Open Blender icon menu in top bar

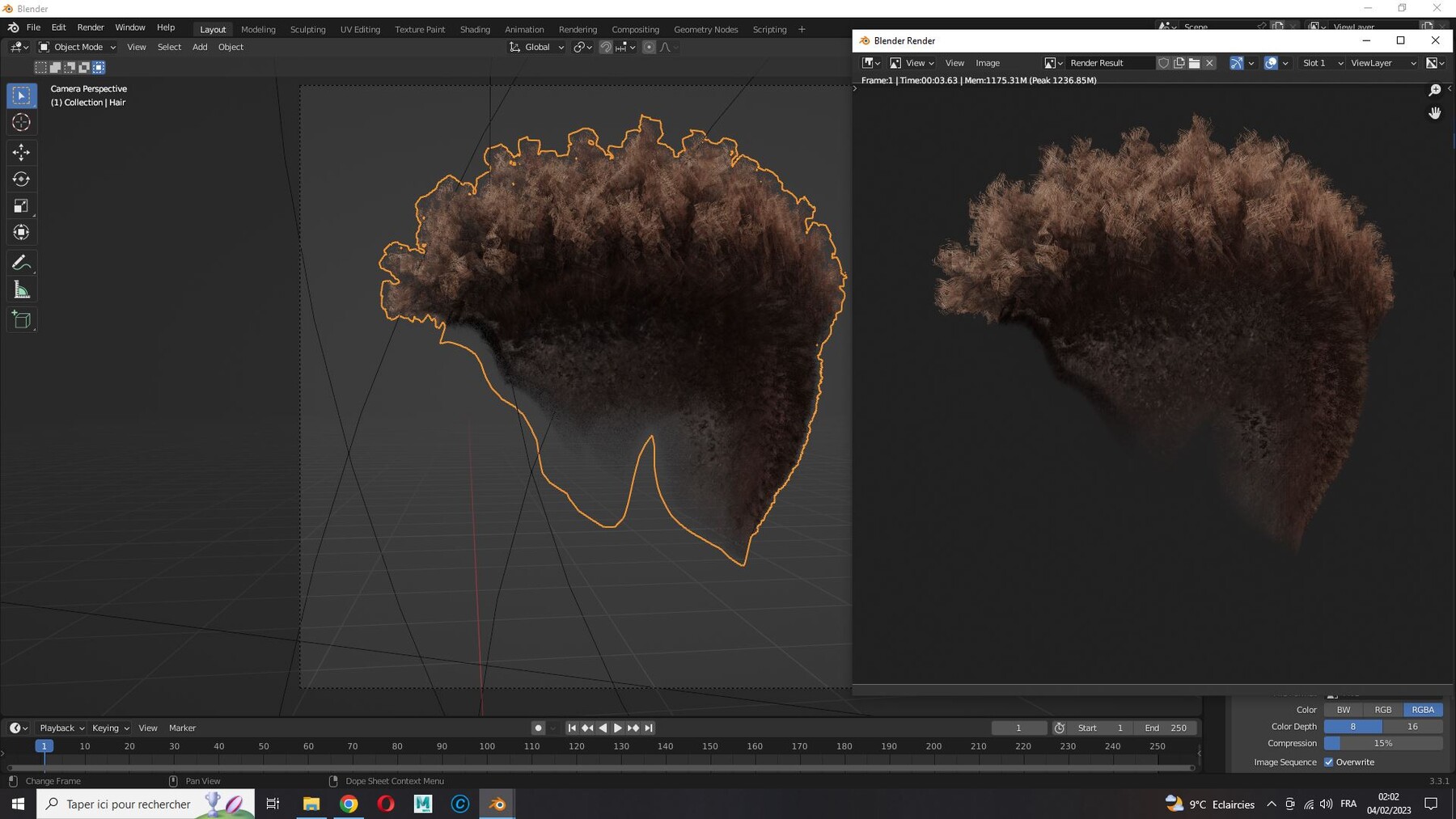13,27
